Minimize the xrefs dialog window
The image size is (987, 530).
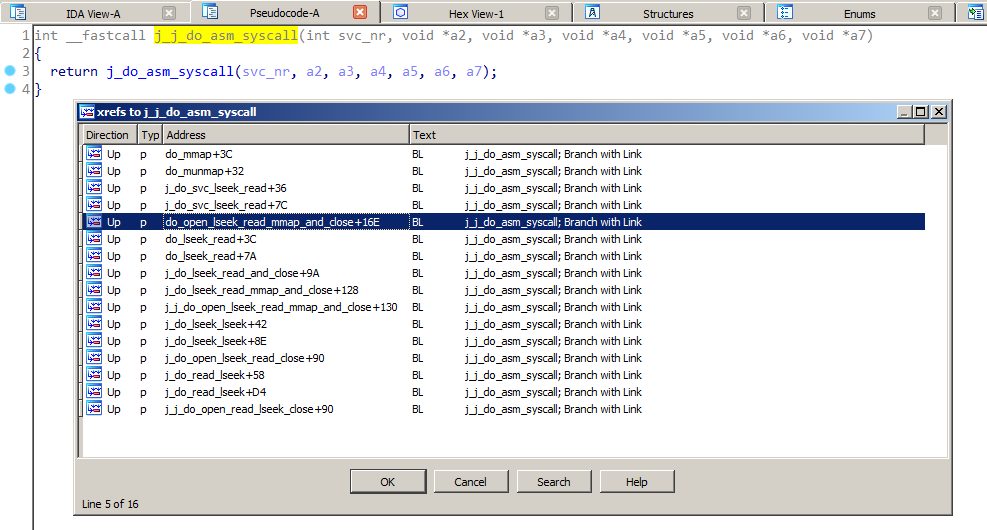(x=905, y=111)
